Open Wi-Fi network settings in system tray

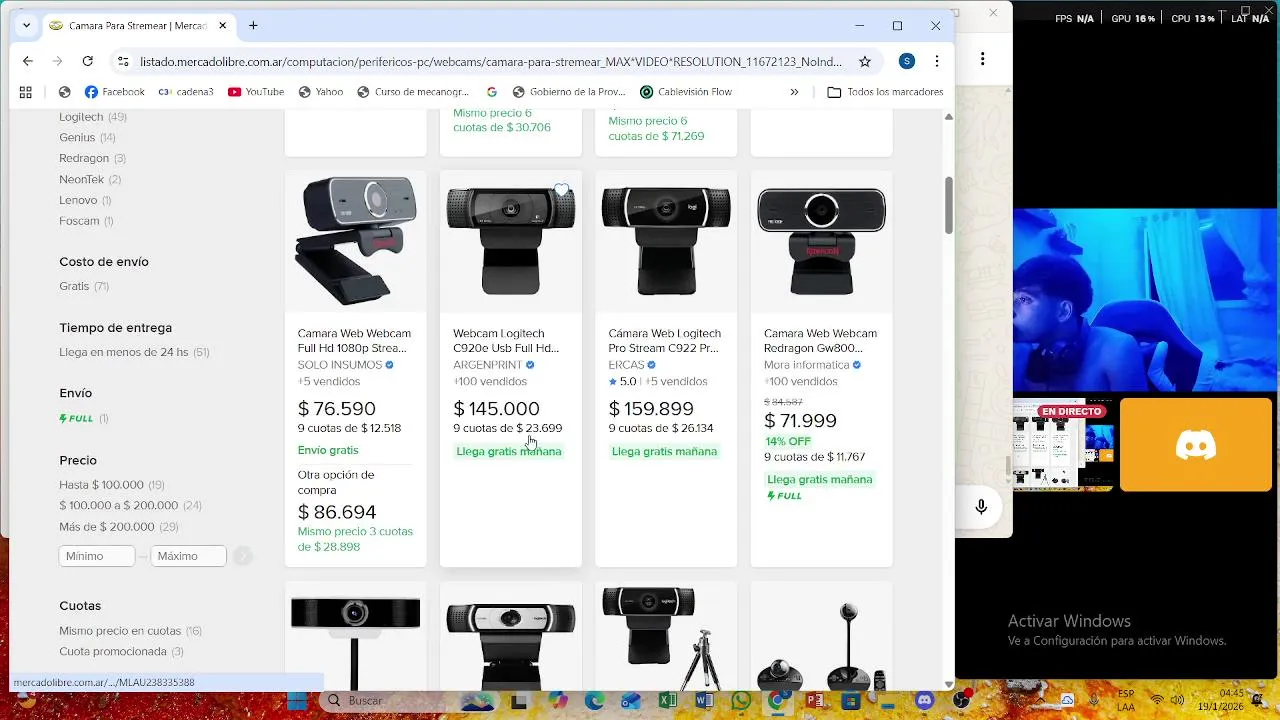[x=1157, y=700]
